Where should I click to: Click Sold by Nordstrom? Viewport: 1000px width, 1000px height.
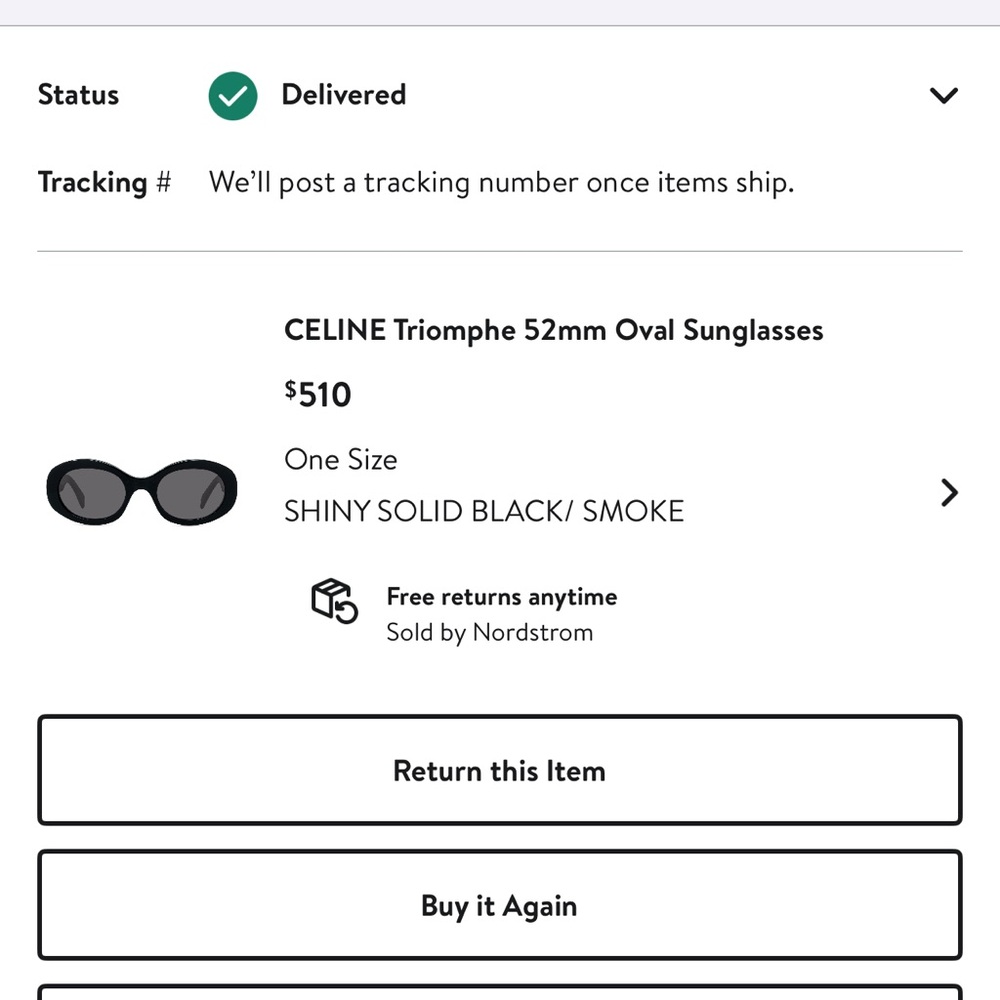[x=489, y=632]
